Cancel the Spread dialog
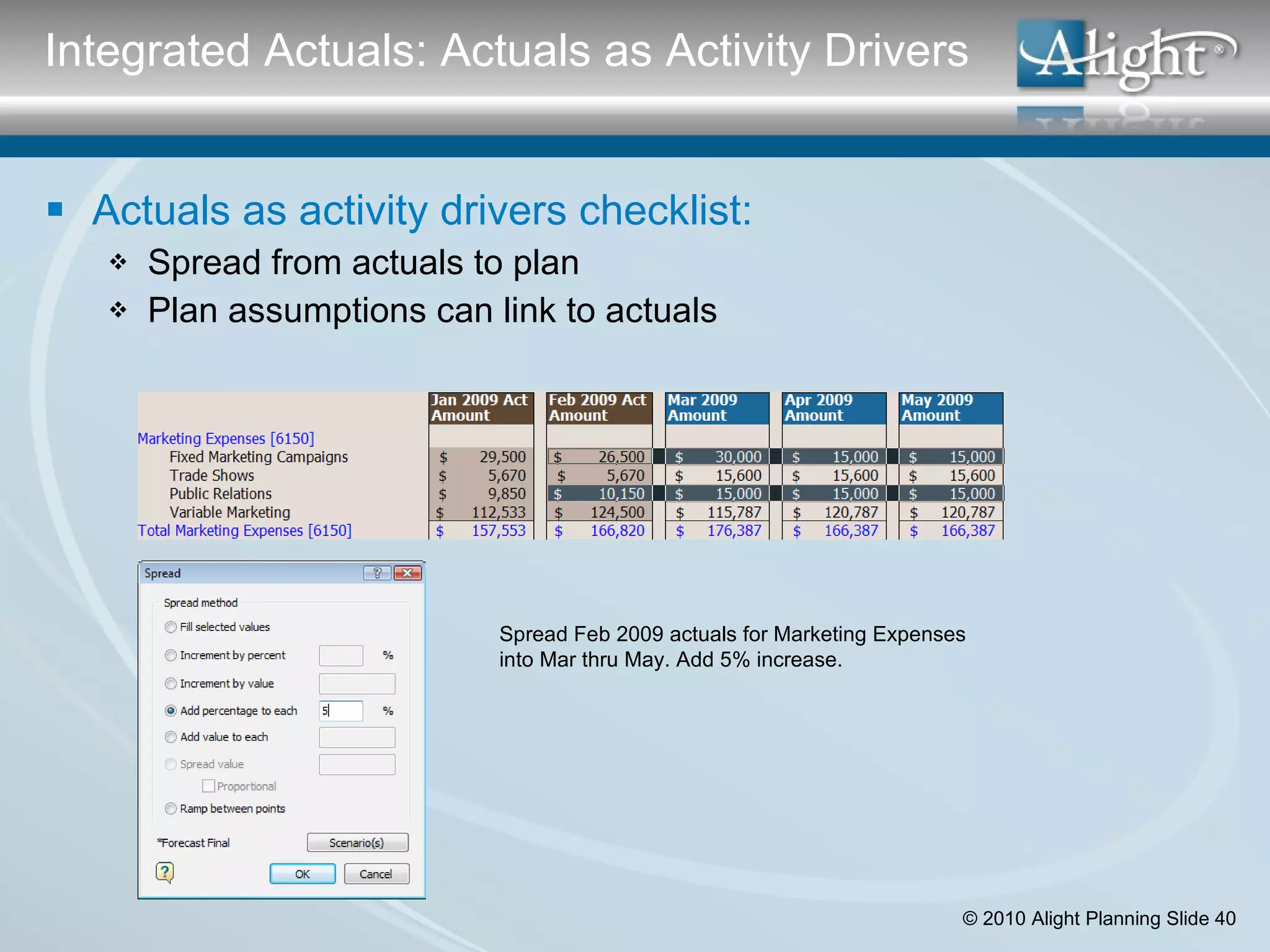 [376, 874]
